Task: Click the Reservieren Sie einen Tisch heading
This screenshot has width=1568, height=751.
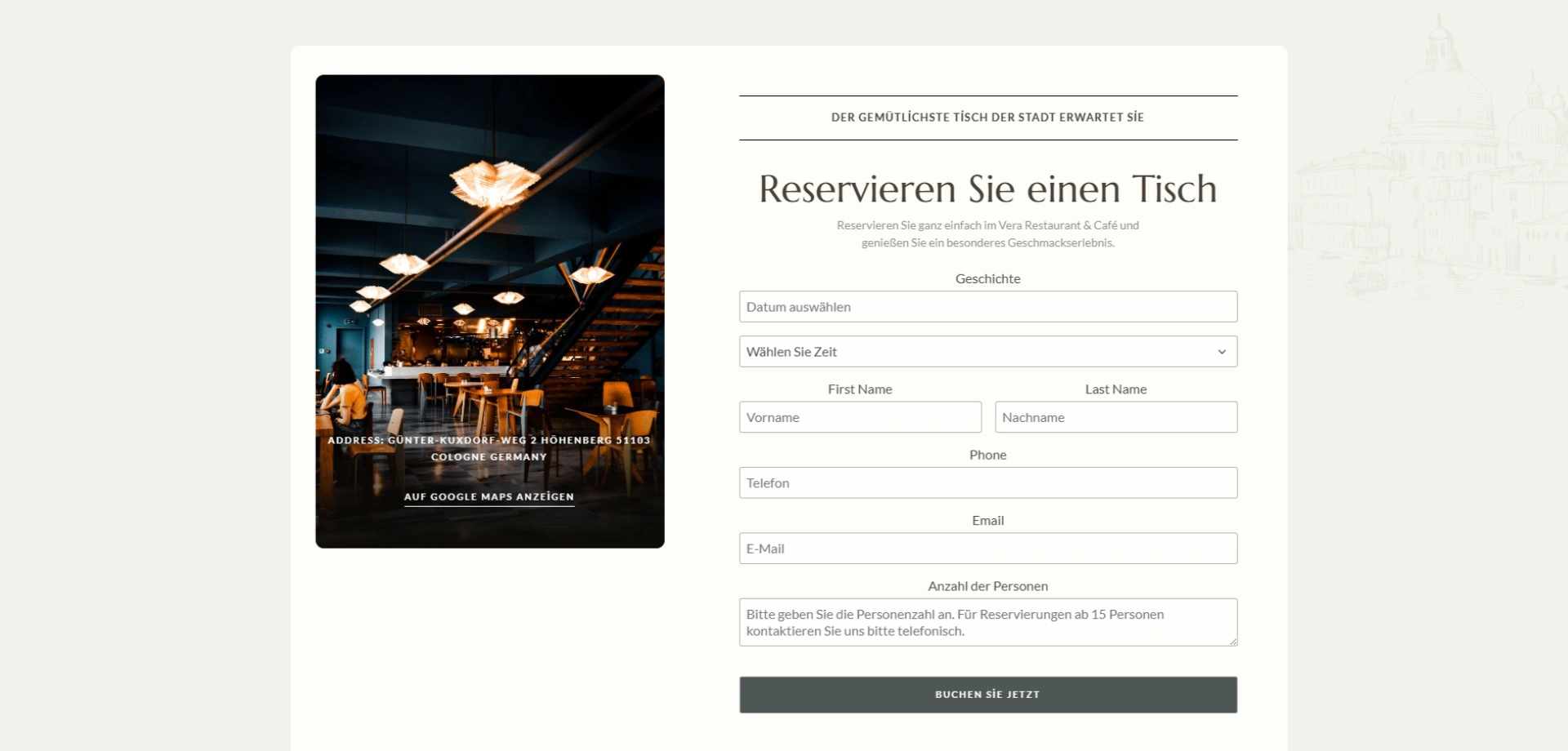Action: click(987, 189)
